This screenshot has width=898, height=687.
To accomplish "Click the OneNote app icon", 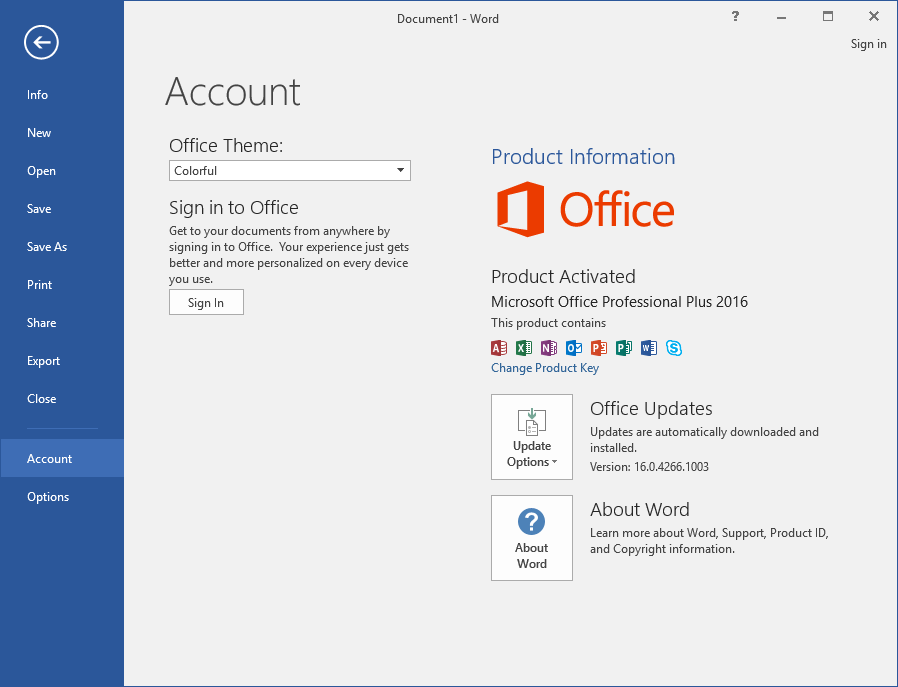I will click(x=549, y=348).
